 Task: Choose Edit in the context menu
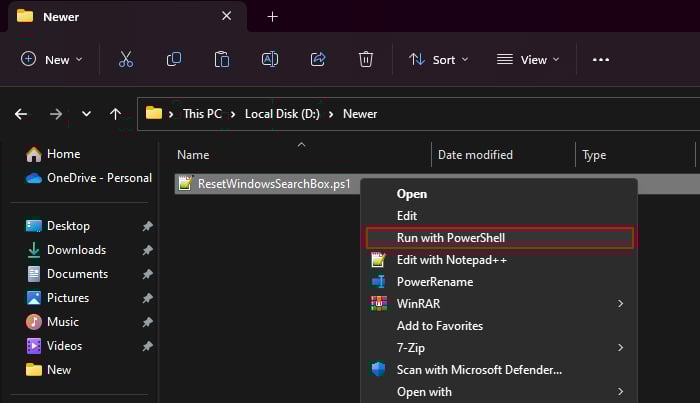click(x=499, y=216)
